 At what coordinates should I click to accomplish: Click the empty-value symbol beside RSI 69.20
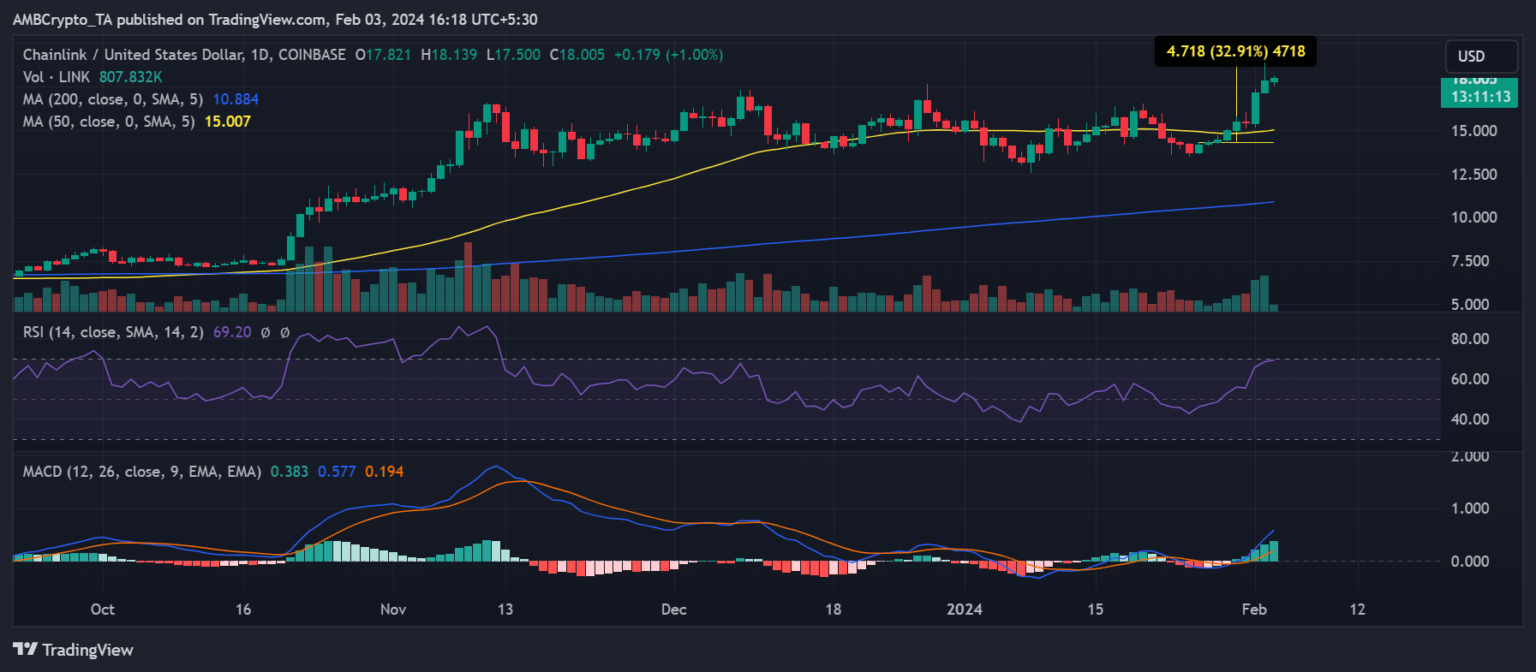pos(266,333)
